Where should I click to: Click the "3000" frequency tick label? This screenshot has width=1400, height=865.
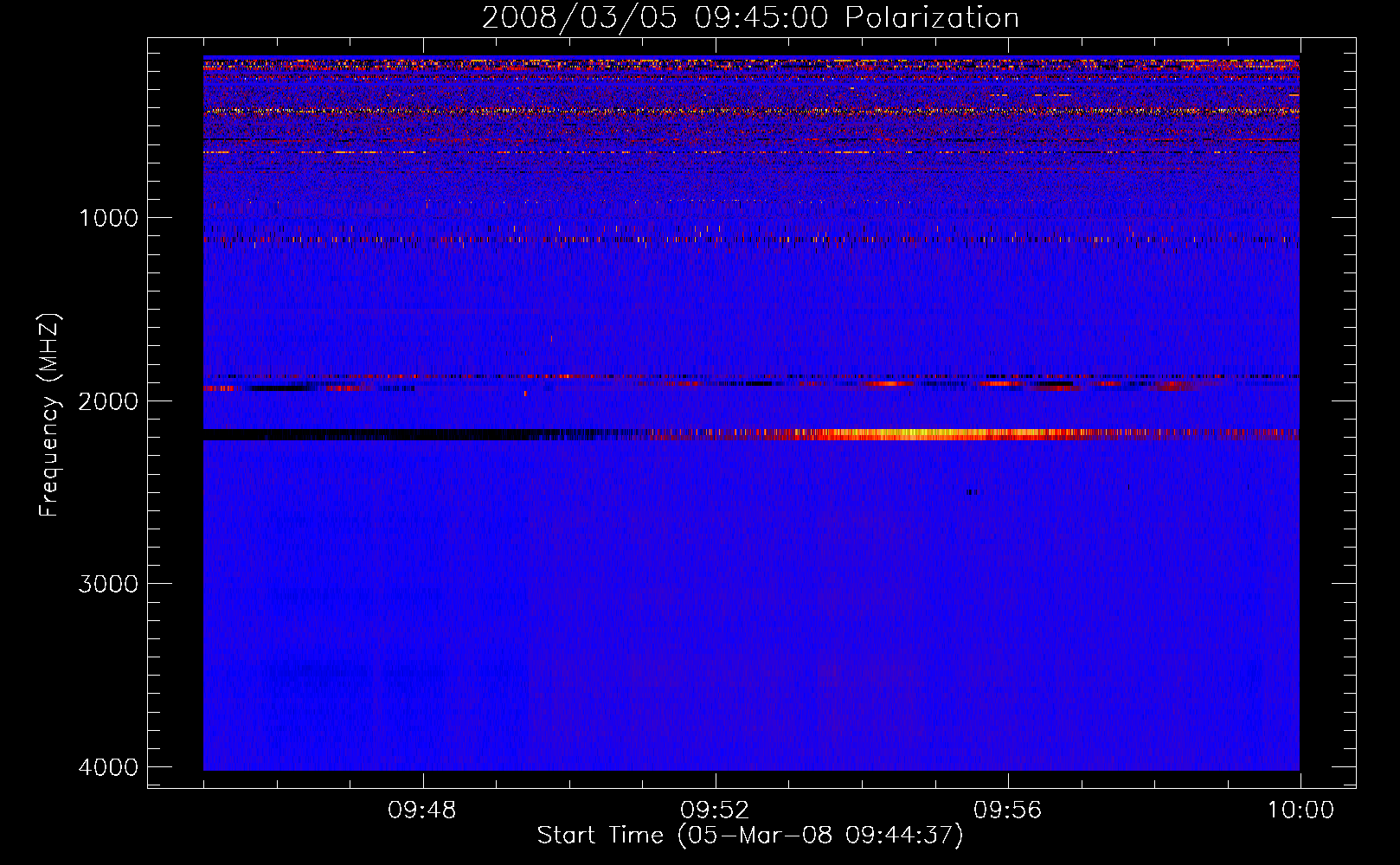click(x=108, y=584)
